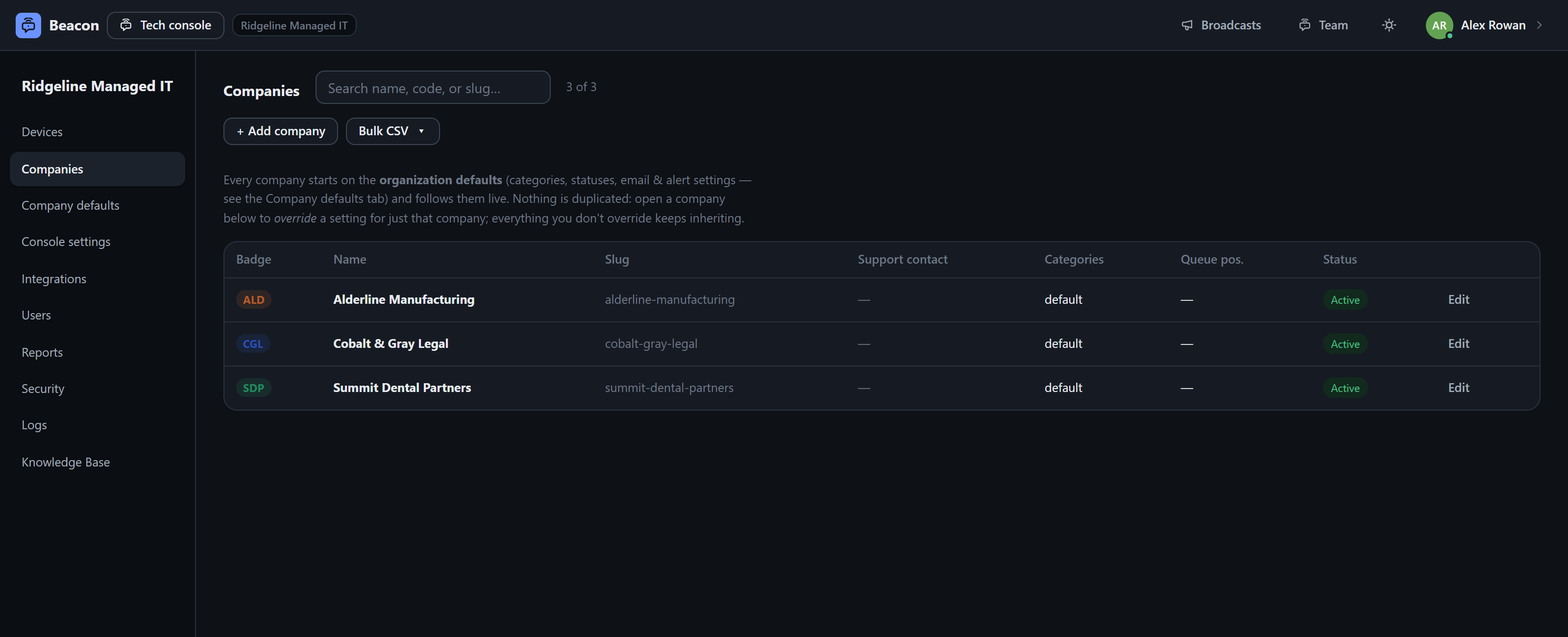This screenshot has width=1568, height=637.
Task: Open Knowledge Base in the sidebar
Action: point(98,462)
